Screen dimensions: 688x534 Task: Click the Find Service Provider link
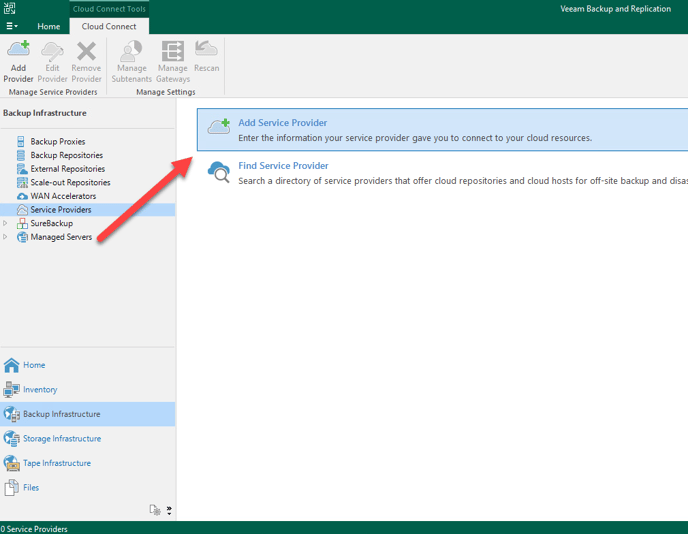coord(283,166)
